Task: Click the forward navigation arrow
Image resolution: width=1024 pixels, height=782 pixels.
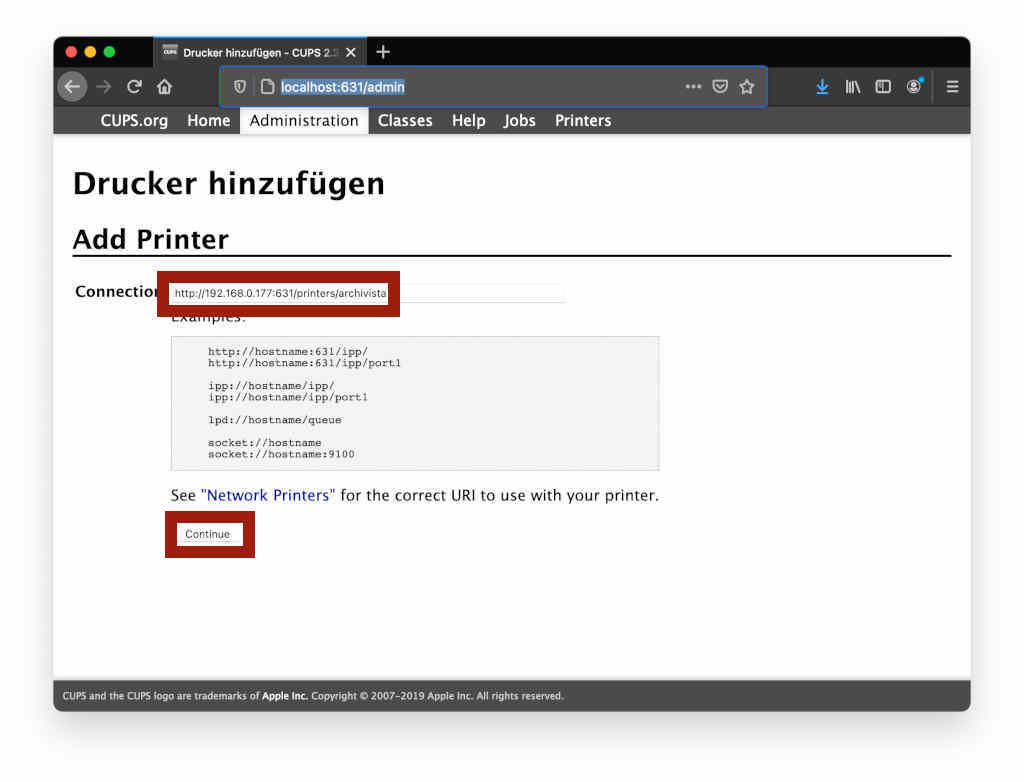Action: coord(104,86)
